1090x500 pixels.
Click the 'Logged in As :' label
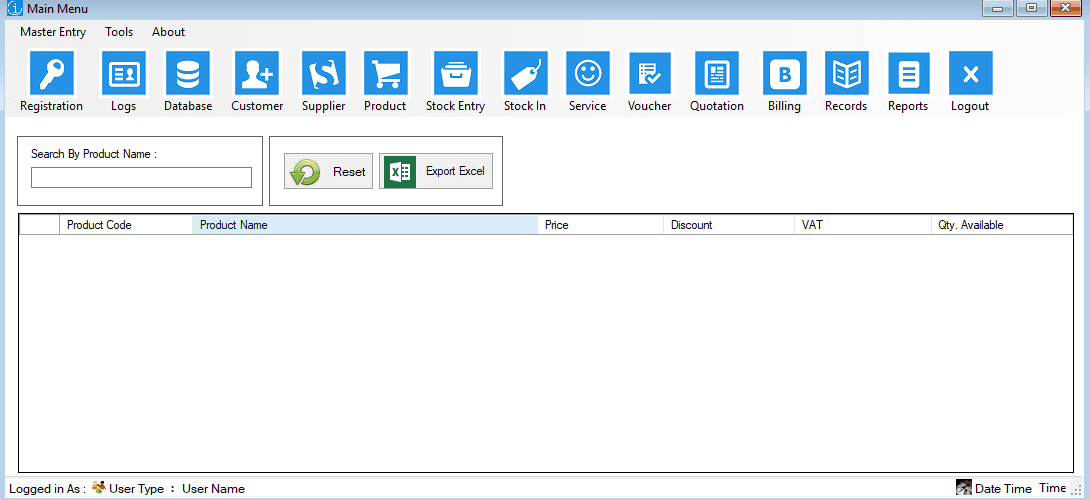point(47,489)
